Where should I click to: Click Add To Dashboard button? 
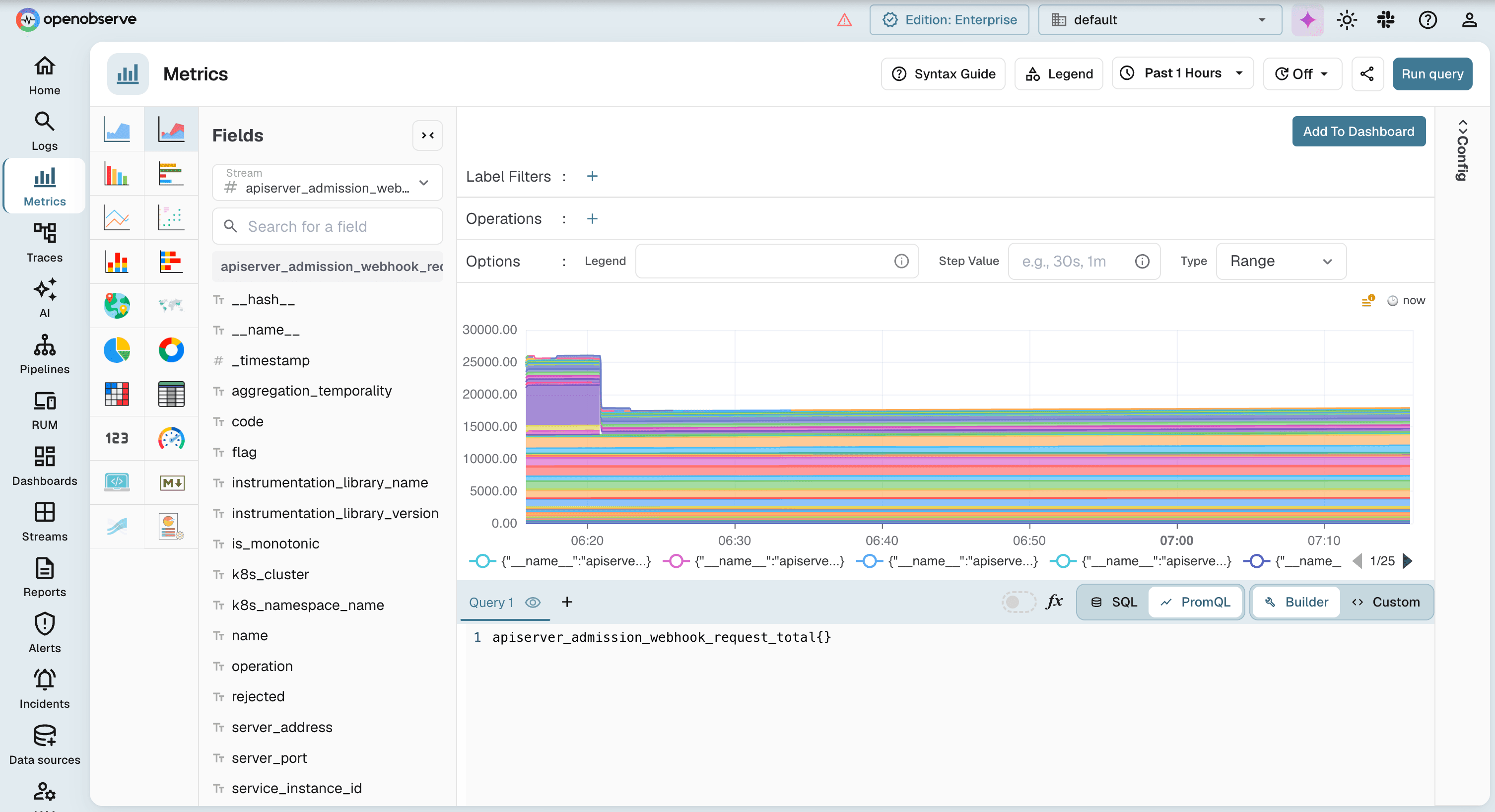click(x=1358, y=131)
